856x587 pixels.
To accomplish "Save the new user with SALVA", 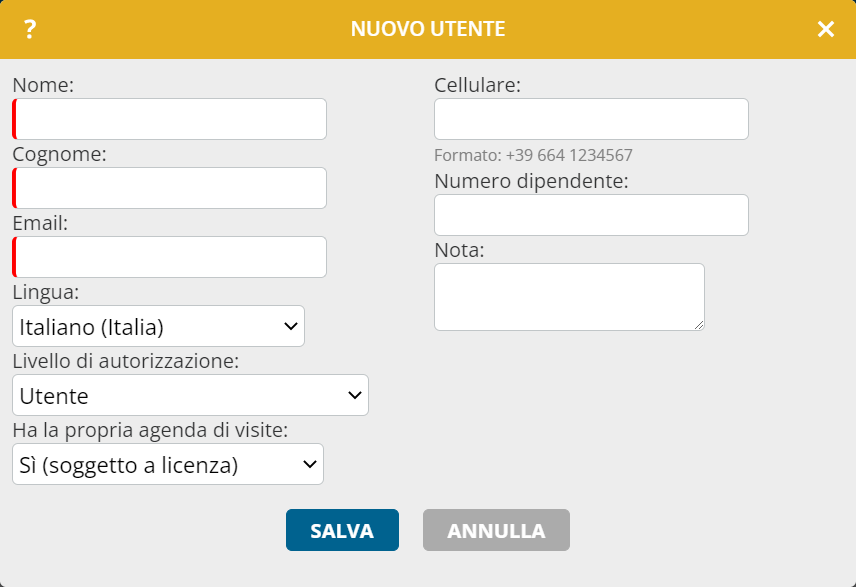I will [342, 530].
